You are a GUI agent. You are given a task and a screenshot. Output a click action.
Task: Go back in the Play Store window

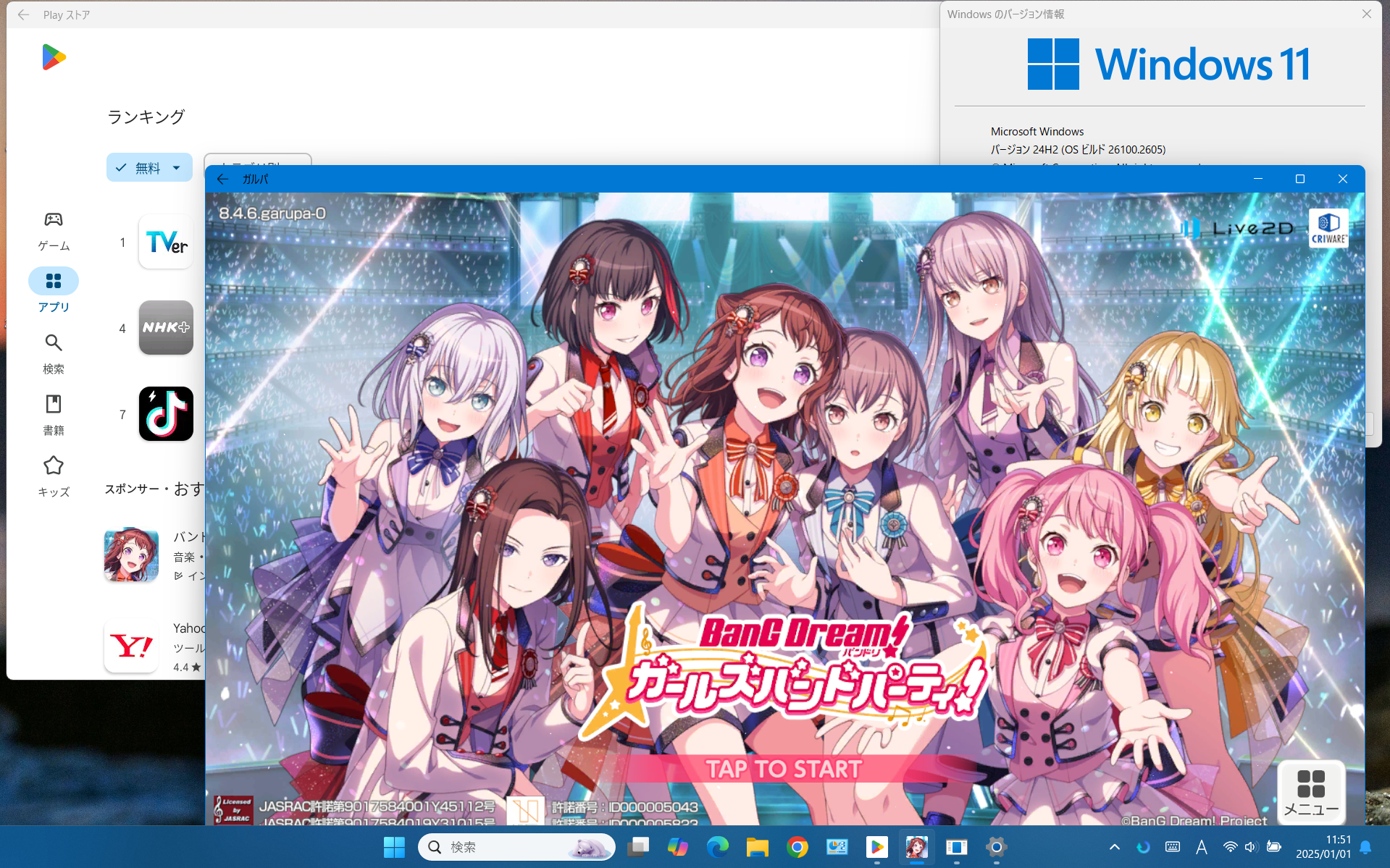point(23,14)
